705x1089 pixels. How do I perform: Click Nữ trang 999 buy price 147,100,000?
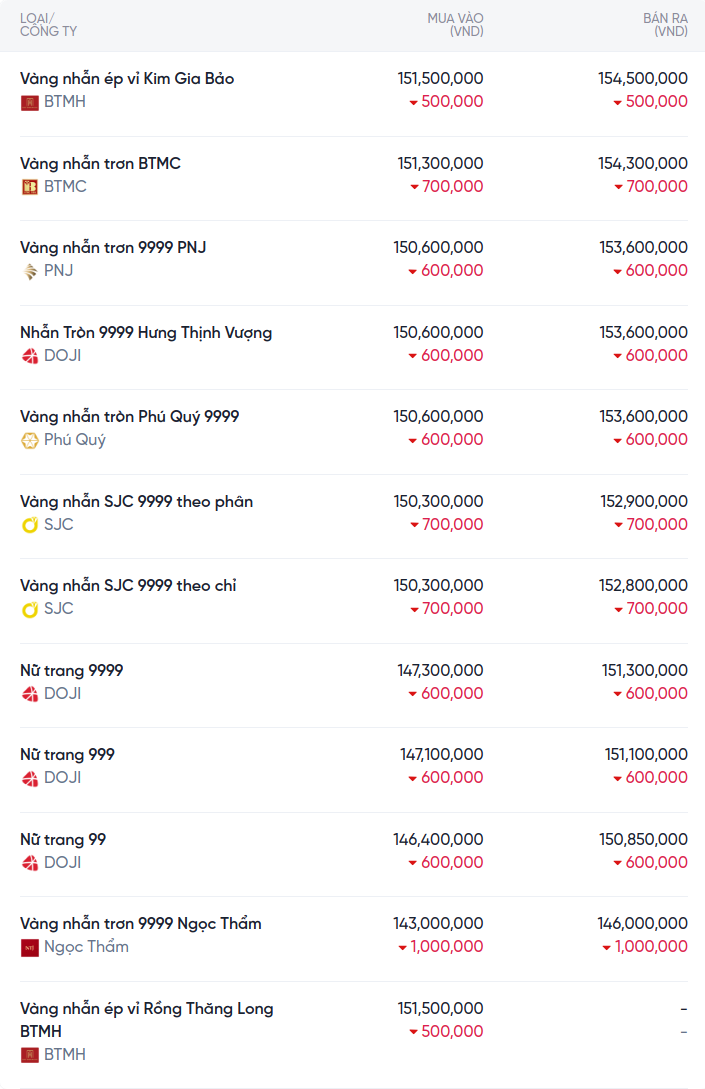coord(441,754)
